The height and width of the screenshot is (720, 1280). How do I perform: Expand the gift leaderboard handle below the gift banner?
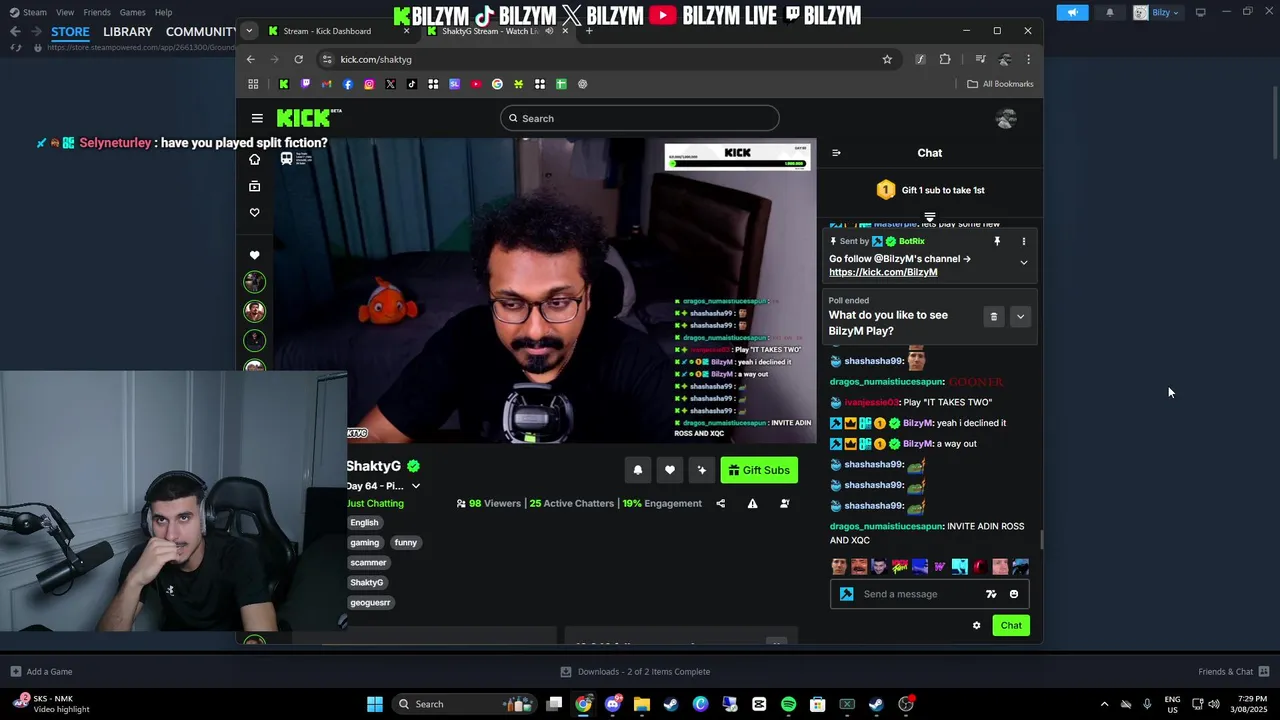tap(930, 216)
